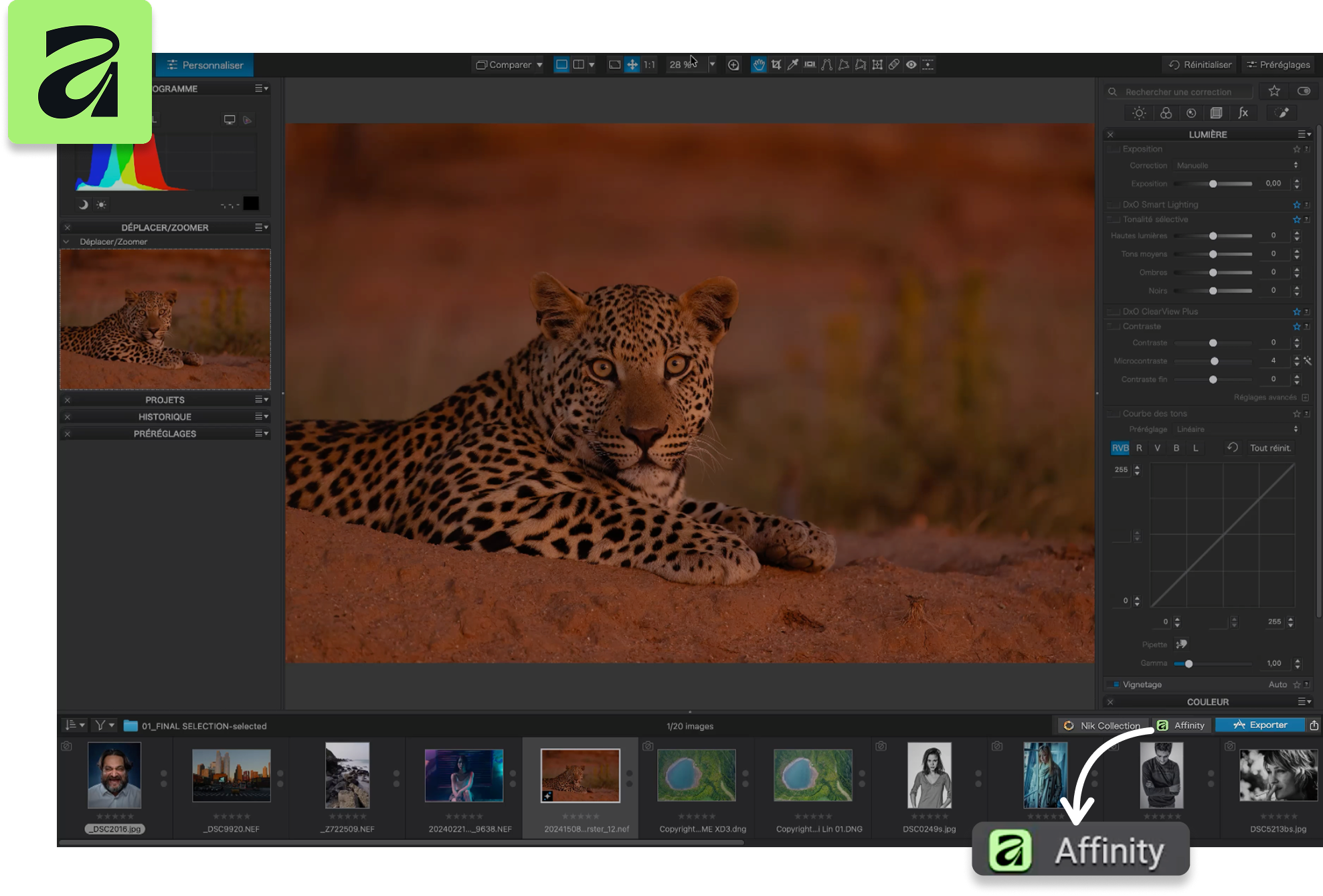
Task: Select the V curve channel
Action: (1158, 448)
